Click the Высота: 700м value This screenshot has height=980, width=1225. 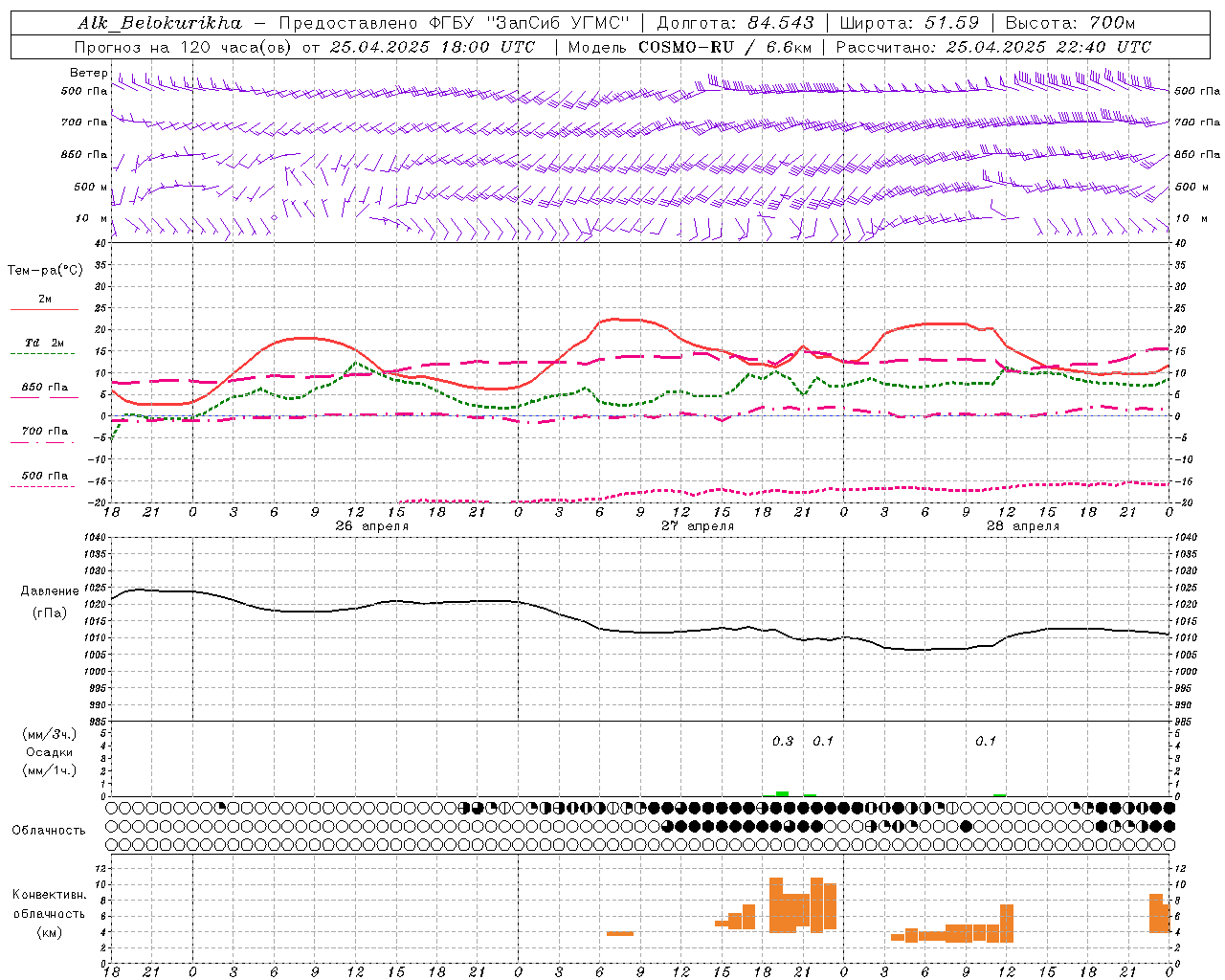[x=1071, y=23]
